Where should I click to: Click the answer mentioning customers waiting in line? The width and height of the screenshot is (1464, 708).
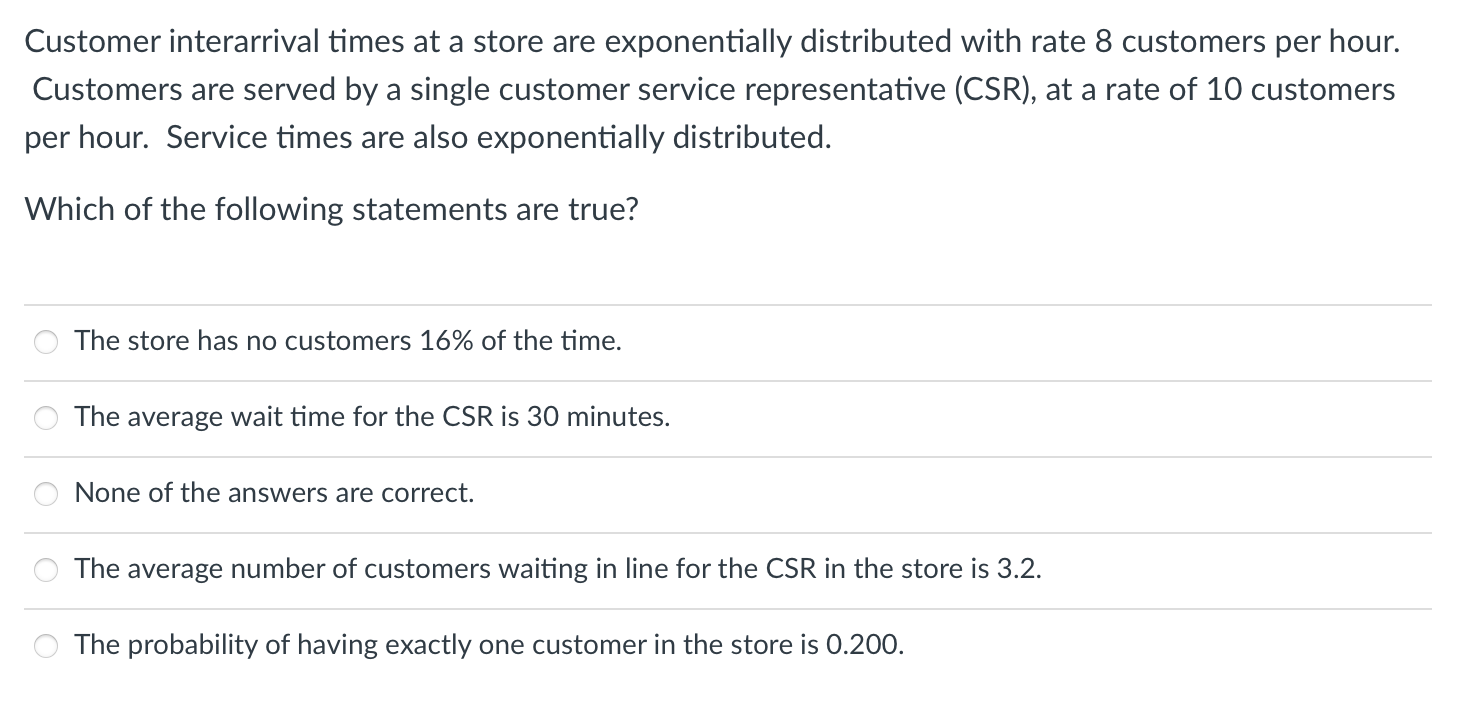pyautogui.click(x=558, y=569)
